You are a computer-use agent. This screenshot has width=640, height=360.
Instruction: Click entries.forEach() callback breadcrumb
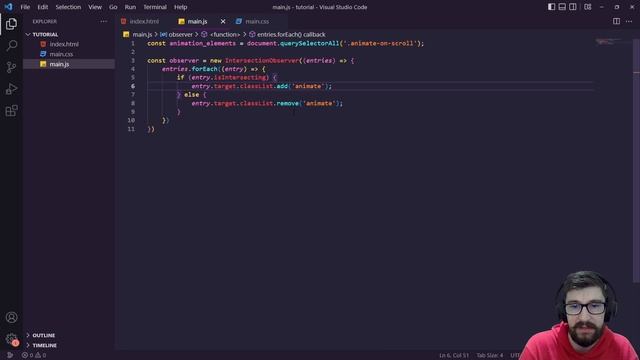(x=291, y=35)
